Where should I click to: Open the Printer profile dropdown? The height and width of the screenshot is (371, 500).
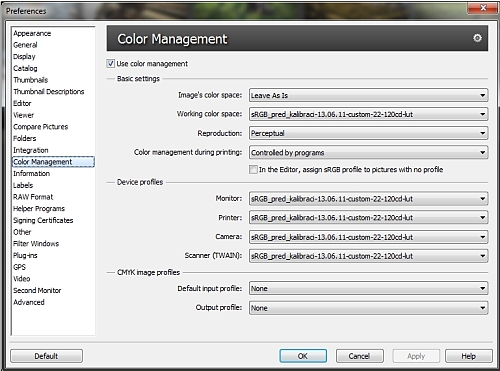click(x=368, y=218)
